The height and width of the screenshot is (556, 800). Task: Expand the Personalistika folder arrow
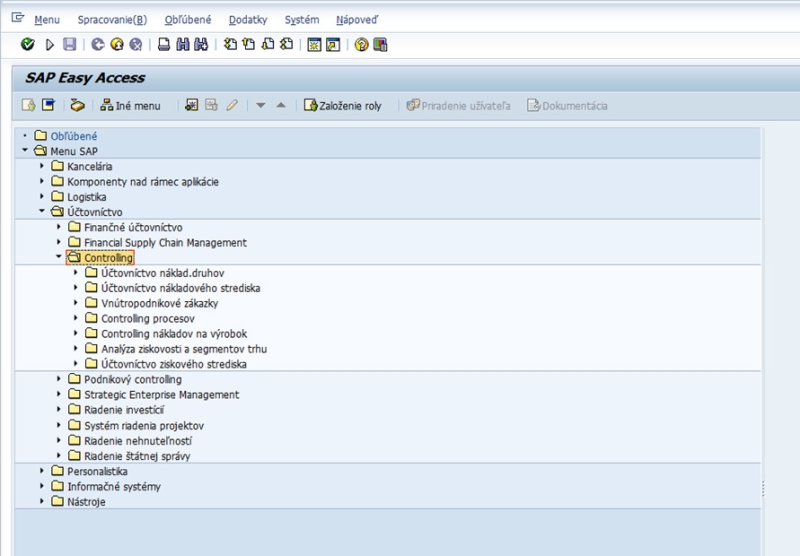[42, 471]
